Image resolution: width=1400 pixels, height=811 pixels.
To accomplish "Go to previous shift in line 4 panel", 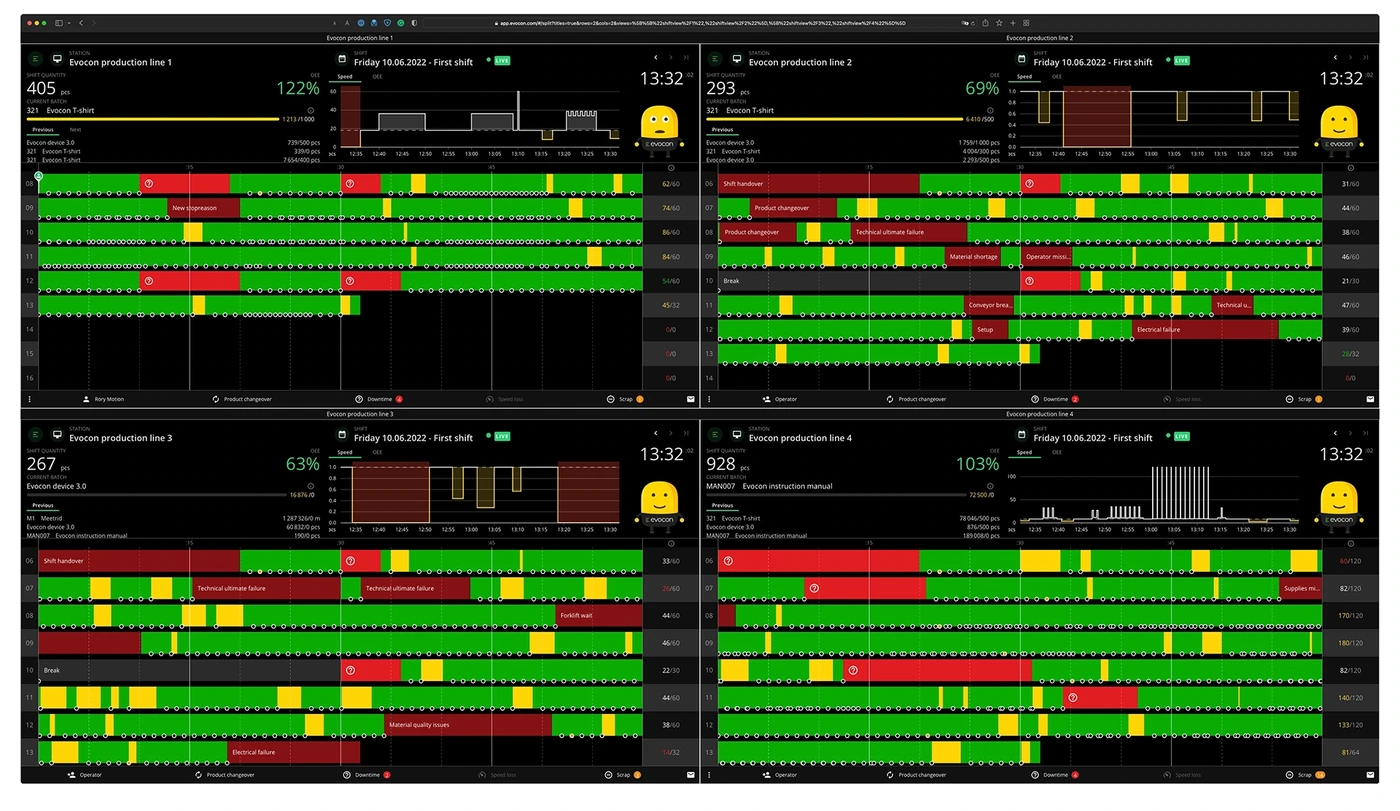I will (x=1336, y=433).
